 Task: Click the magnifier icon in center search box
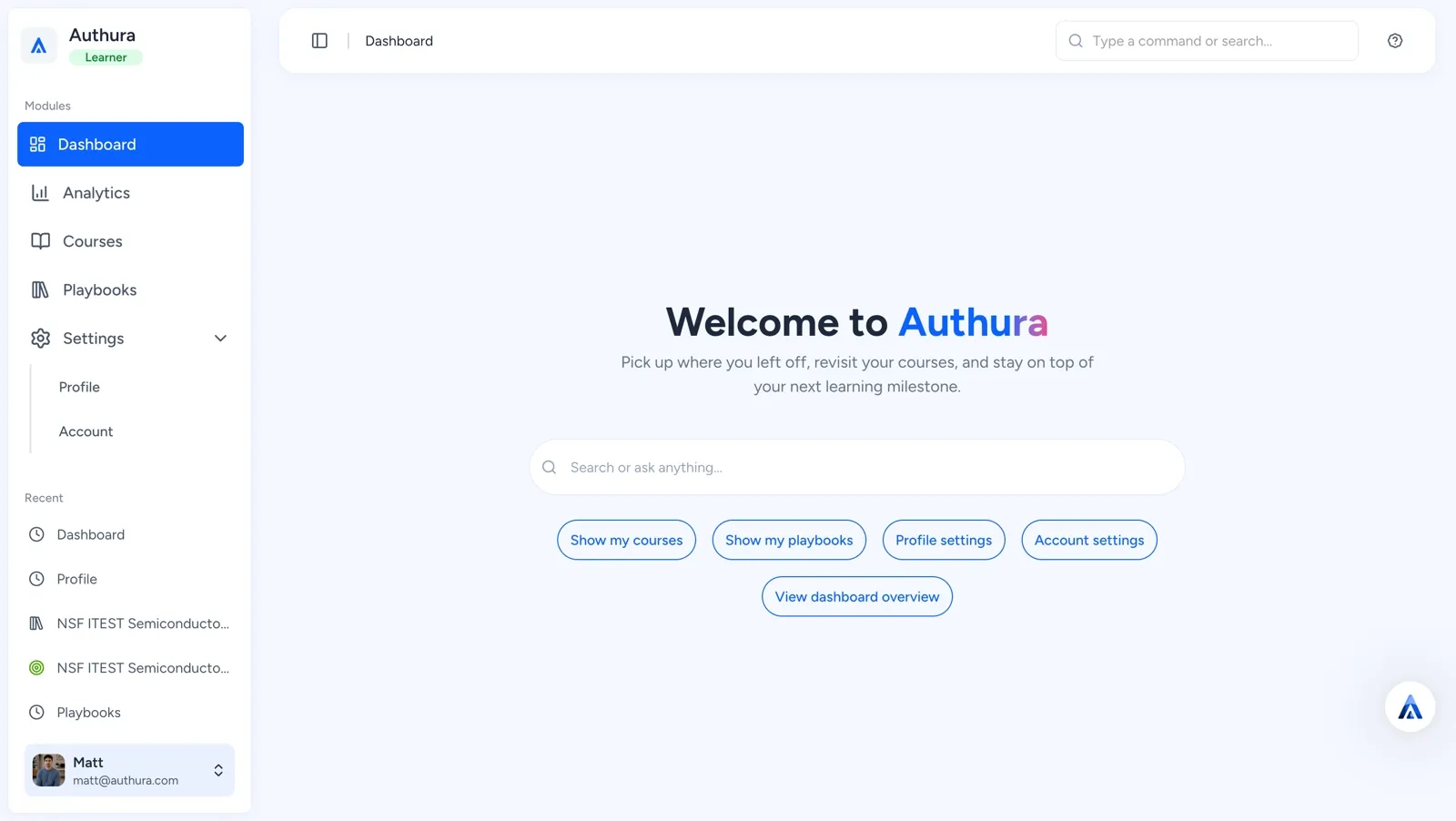tap(549, 468)
